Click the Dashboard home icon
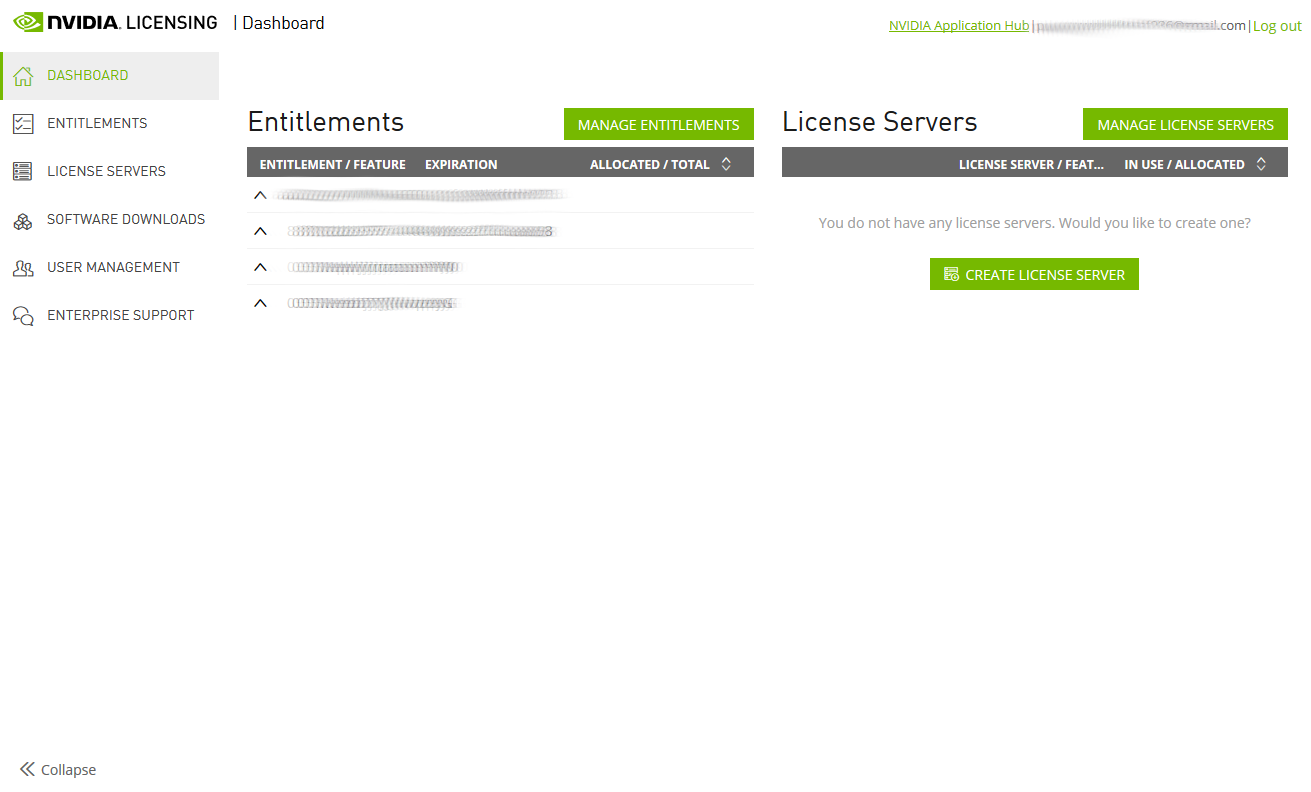The height and width of the screenshot is (792, 1311). pos(23,76)
